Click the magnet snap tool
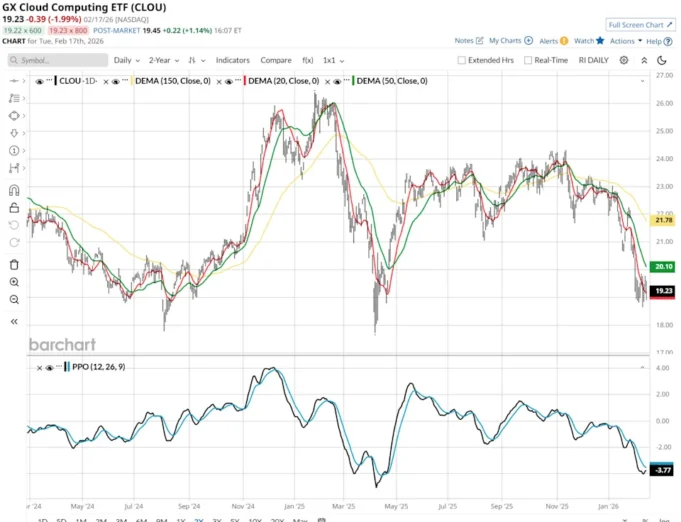681x522 pixels. [14, 190]
